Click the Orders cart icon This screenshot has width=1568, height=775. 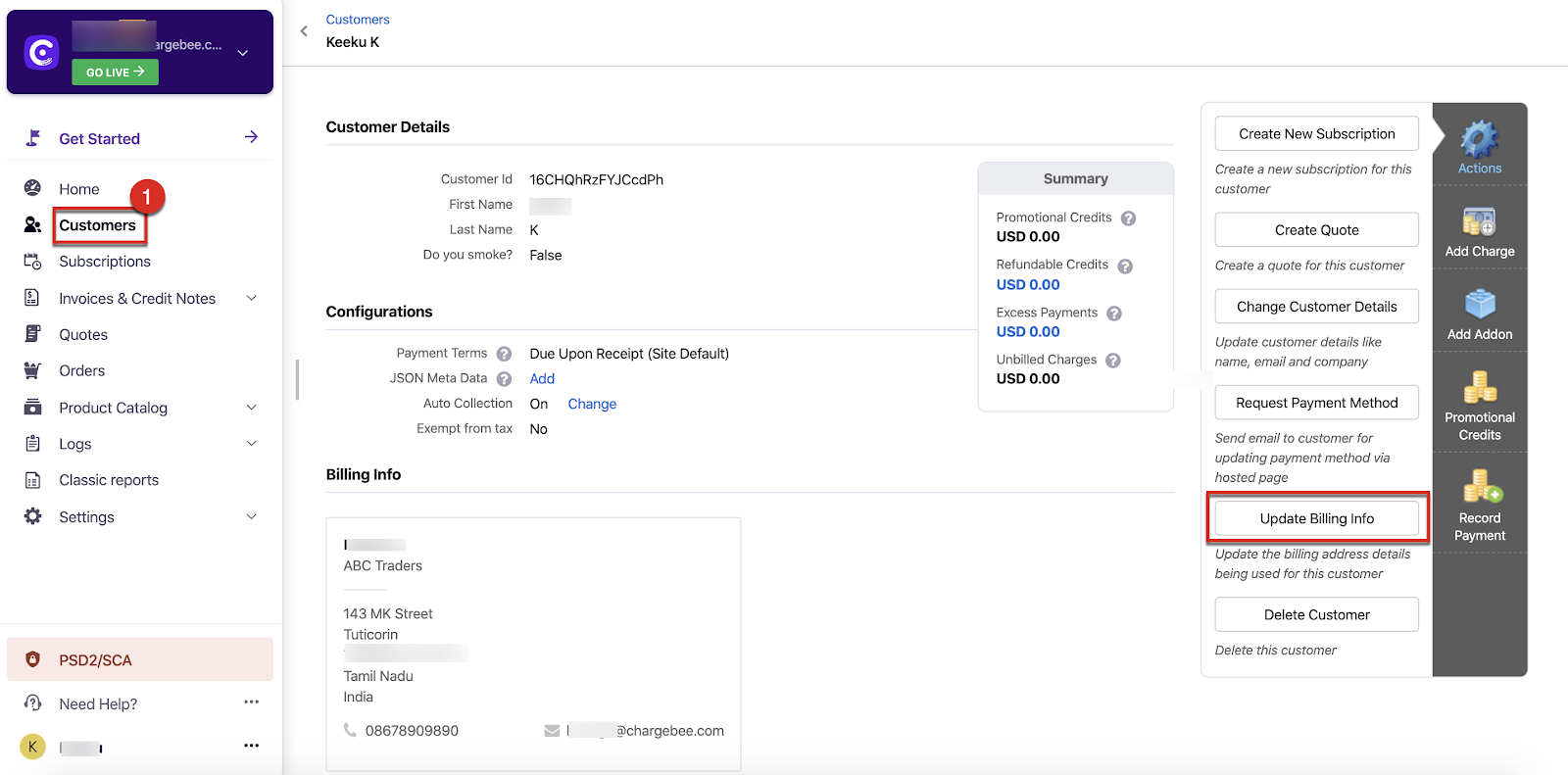pyautogui.click(x=32, y=370)
